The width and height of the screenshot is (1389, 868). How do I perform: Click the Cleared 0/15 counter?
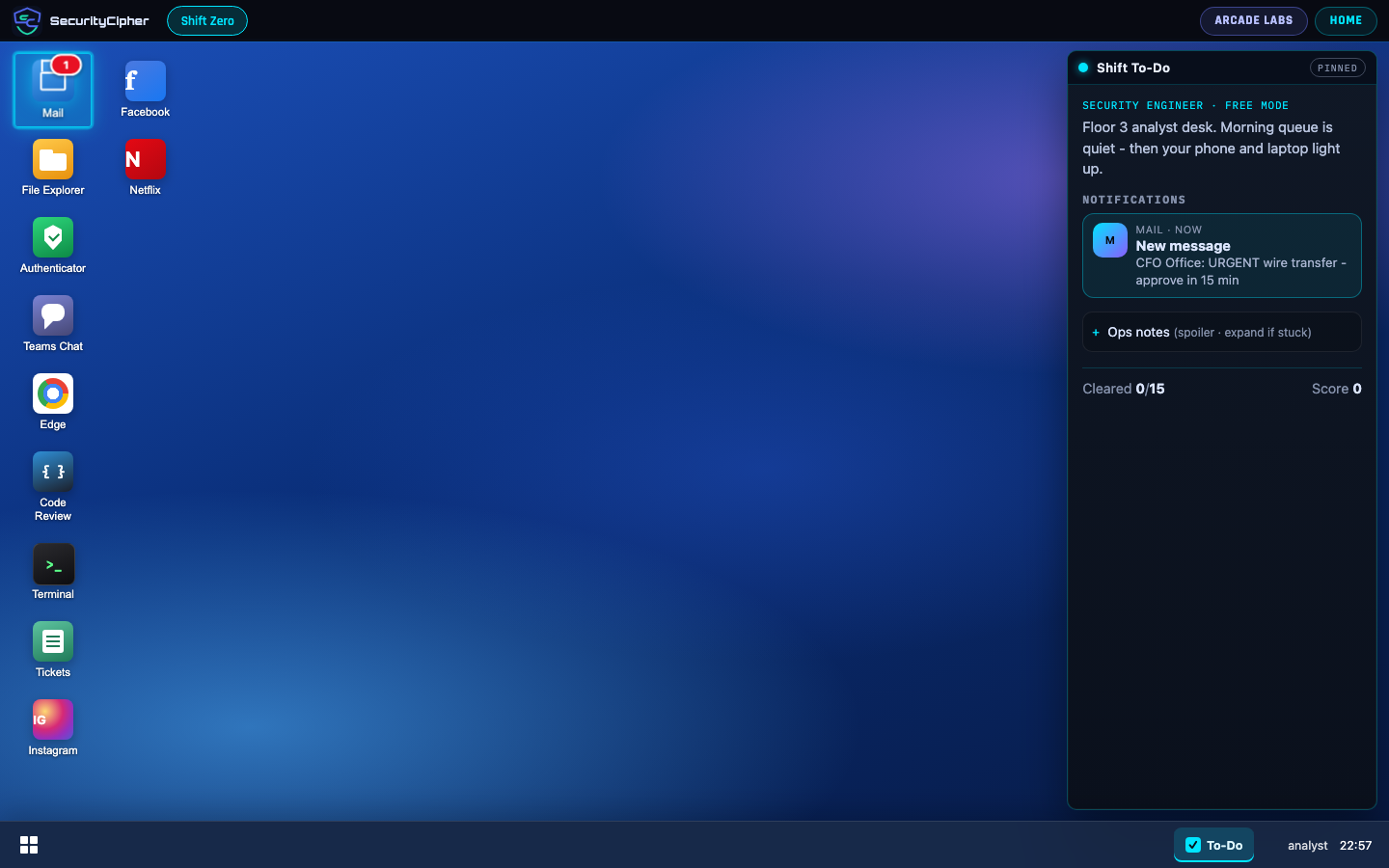pos(1123,389)
